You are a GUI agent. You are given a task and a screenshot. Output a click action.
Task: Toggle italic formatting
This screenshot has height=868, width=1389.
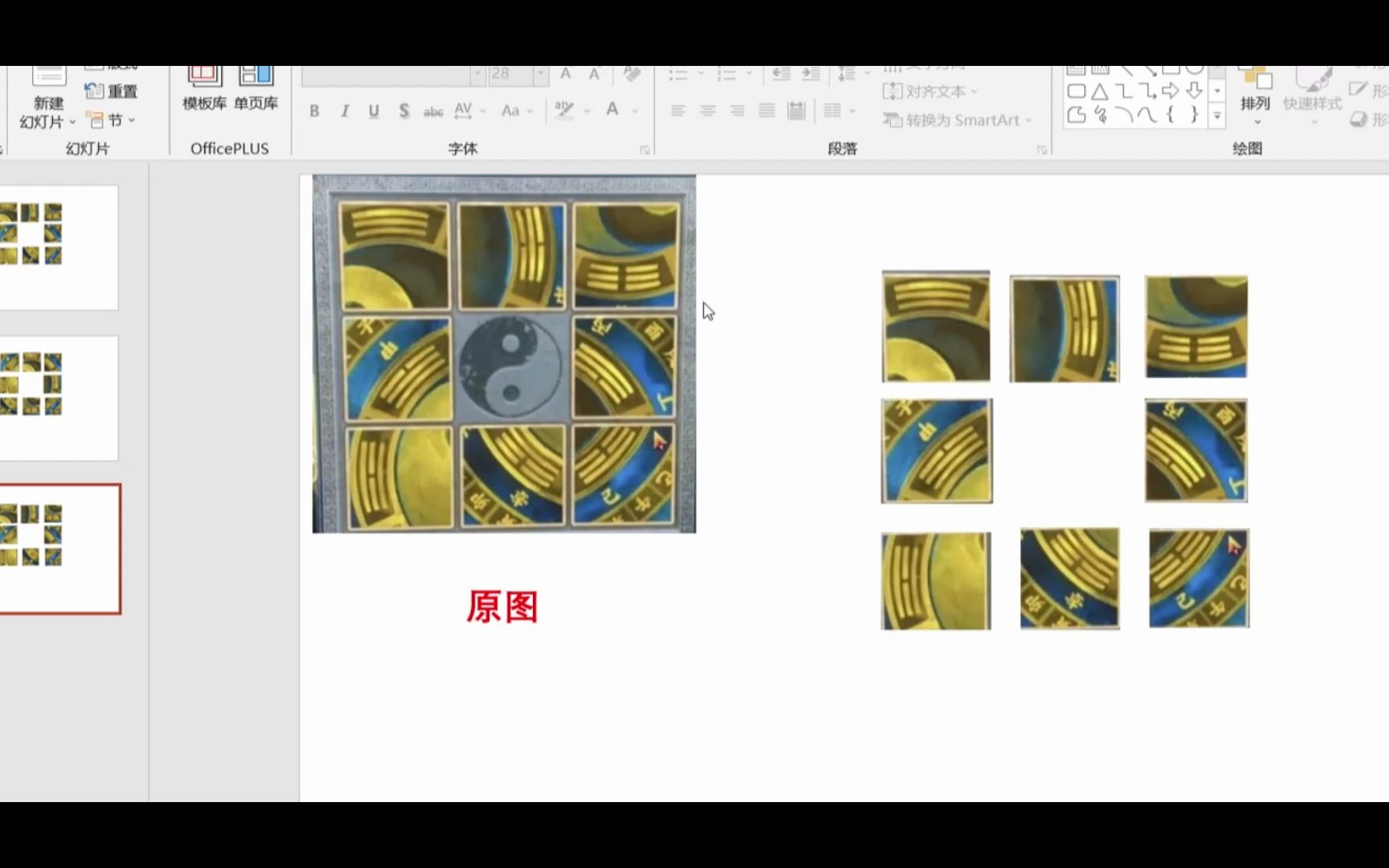click(x=344, y=111)
